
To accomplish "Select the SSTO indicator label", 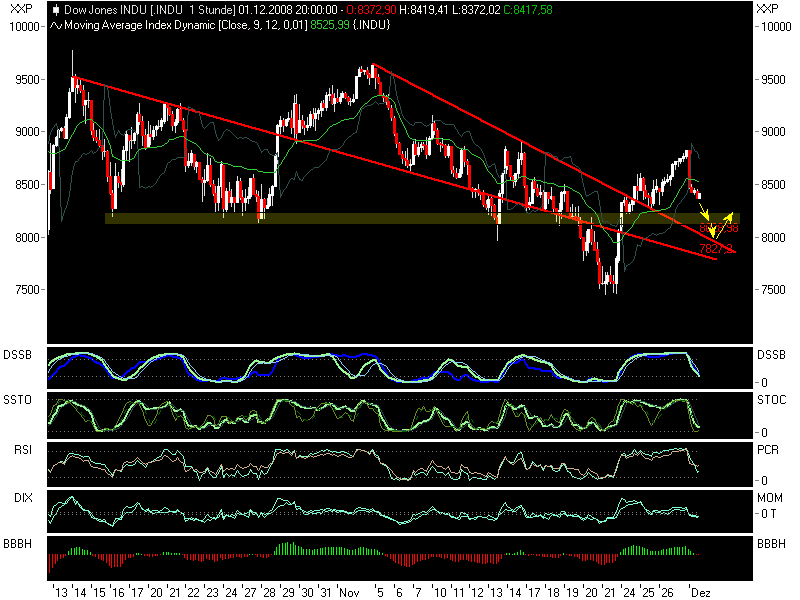I will click(x=17, y=400).
